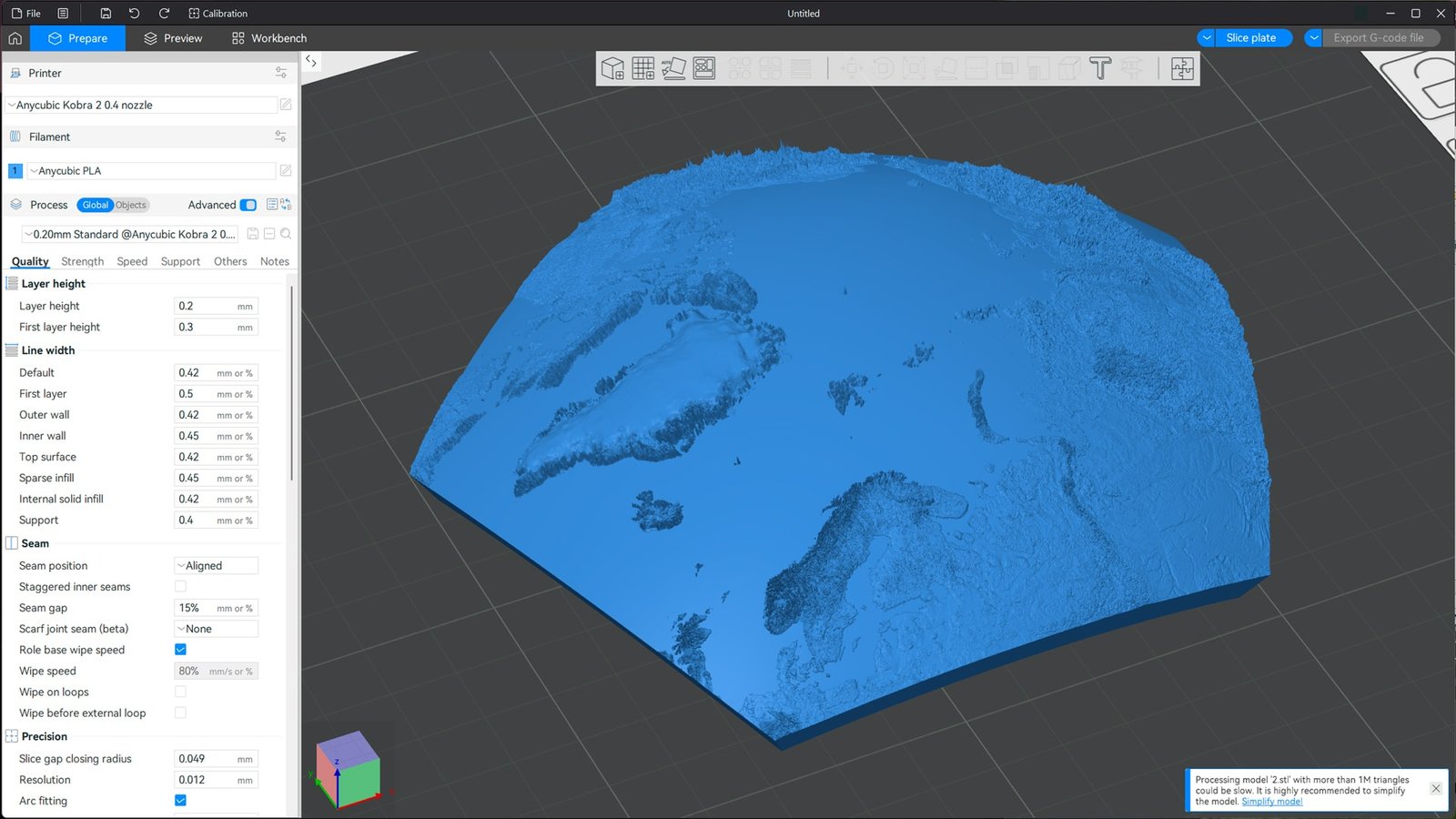Switch to the Preview tab
The image size is (1456, 819).
(173, 38)
